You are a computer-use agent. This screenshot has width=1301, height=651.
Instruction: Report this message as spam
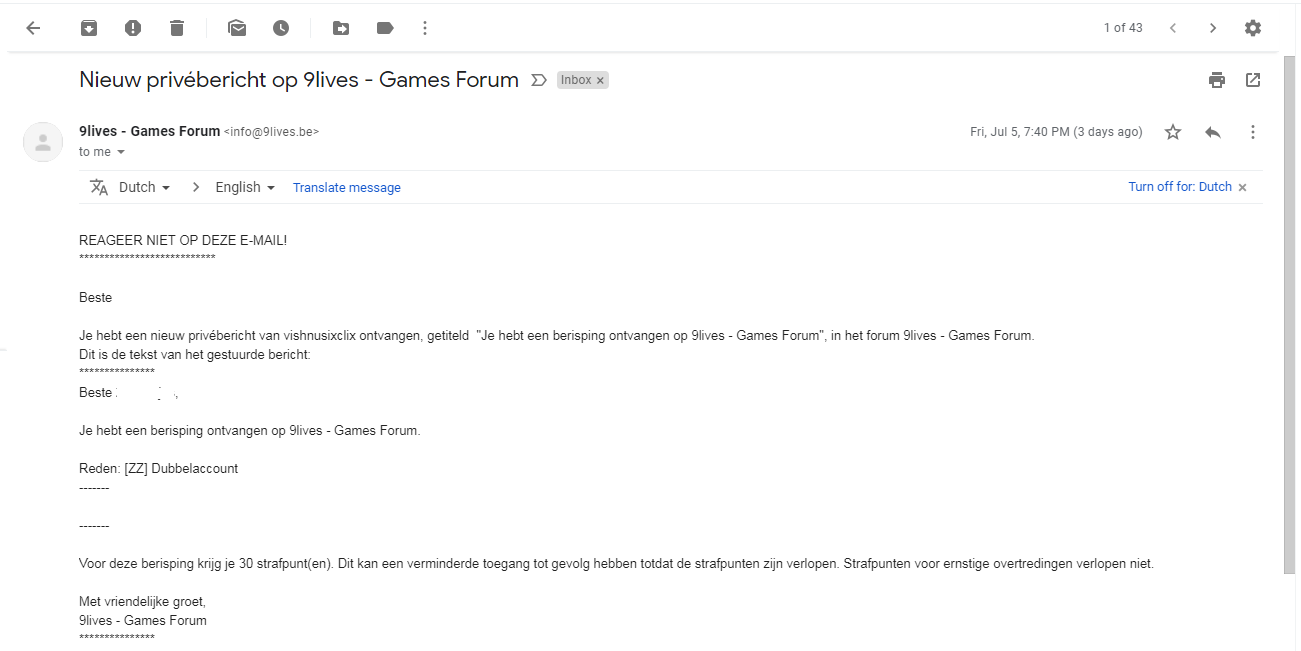point(133,28)
